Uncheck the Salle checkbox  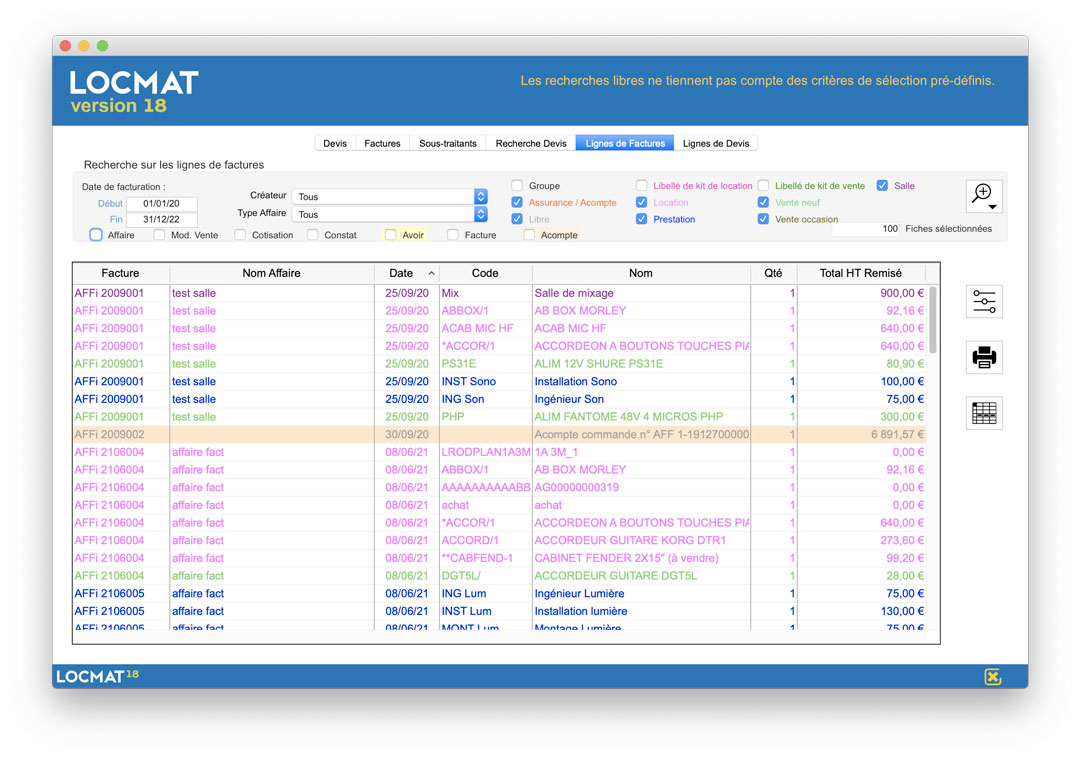(882, 185)
